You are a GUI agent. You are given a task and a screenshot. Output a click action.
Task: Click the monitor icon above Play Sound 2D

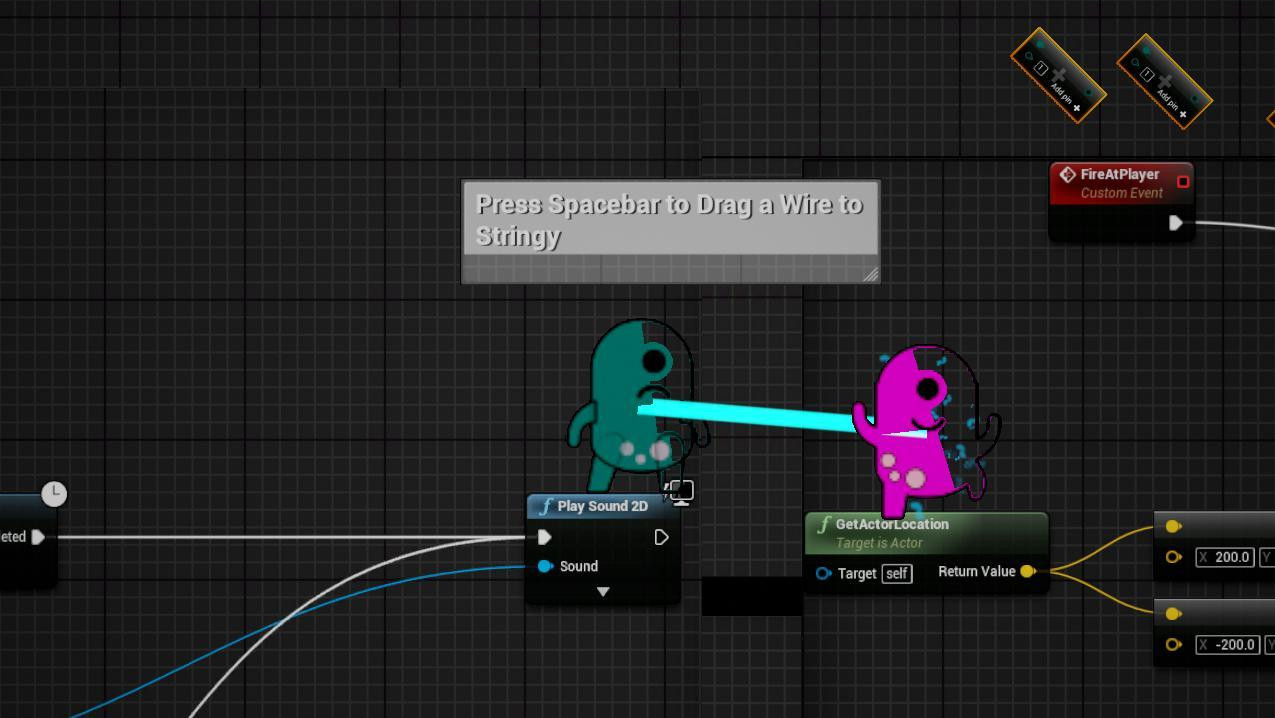click(x=681, y=491)
